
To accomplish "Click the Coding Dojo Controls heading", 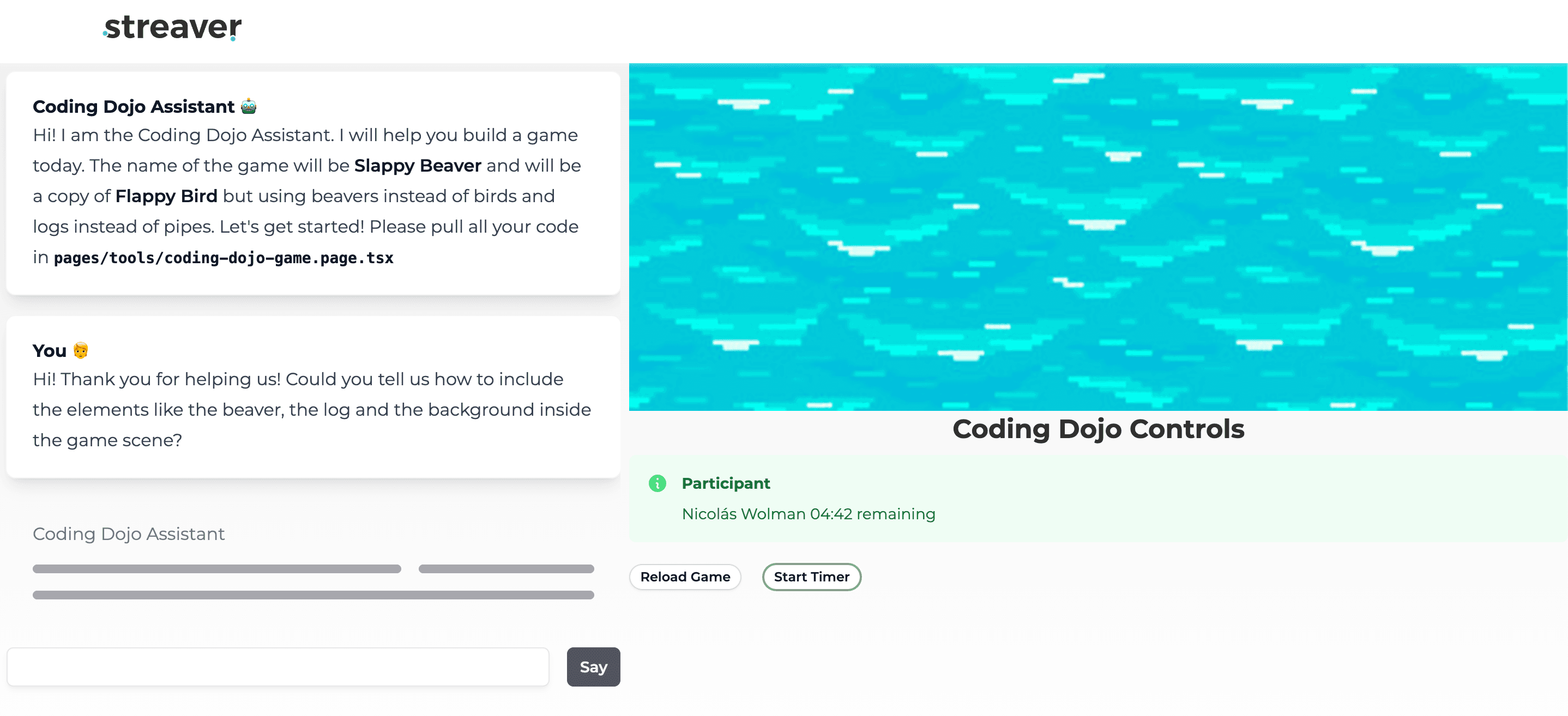I will [1098, 429].
